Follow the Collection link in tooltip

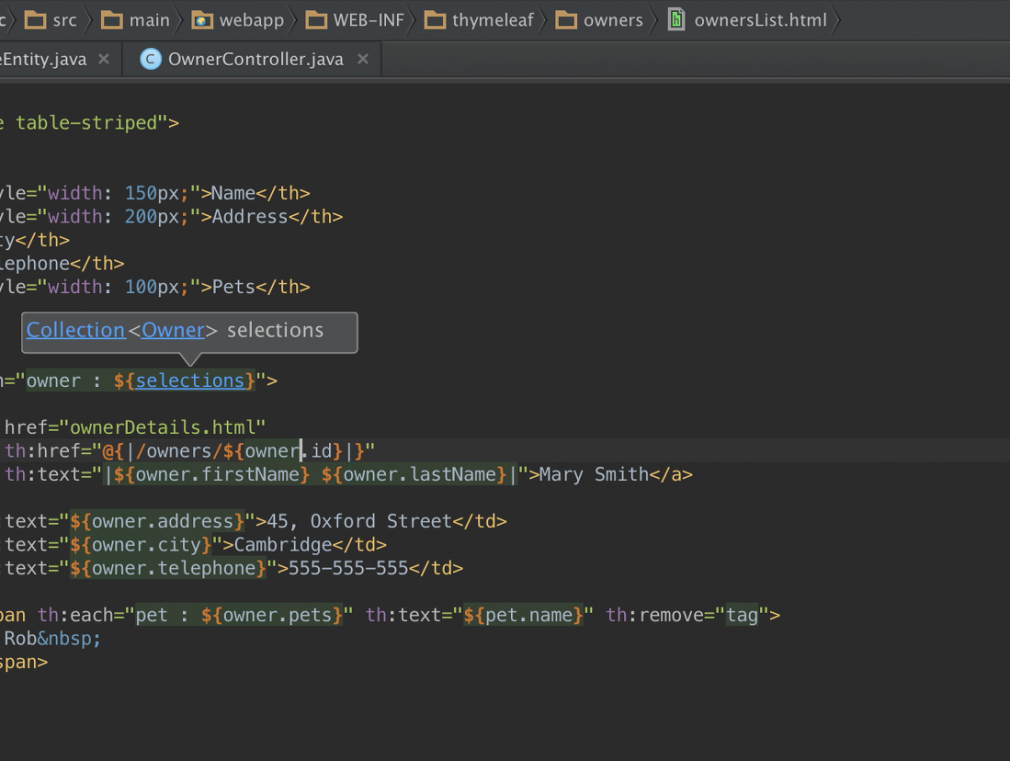(76, 330)
